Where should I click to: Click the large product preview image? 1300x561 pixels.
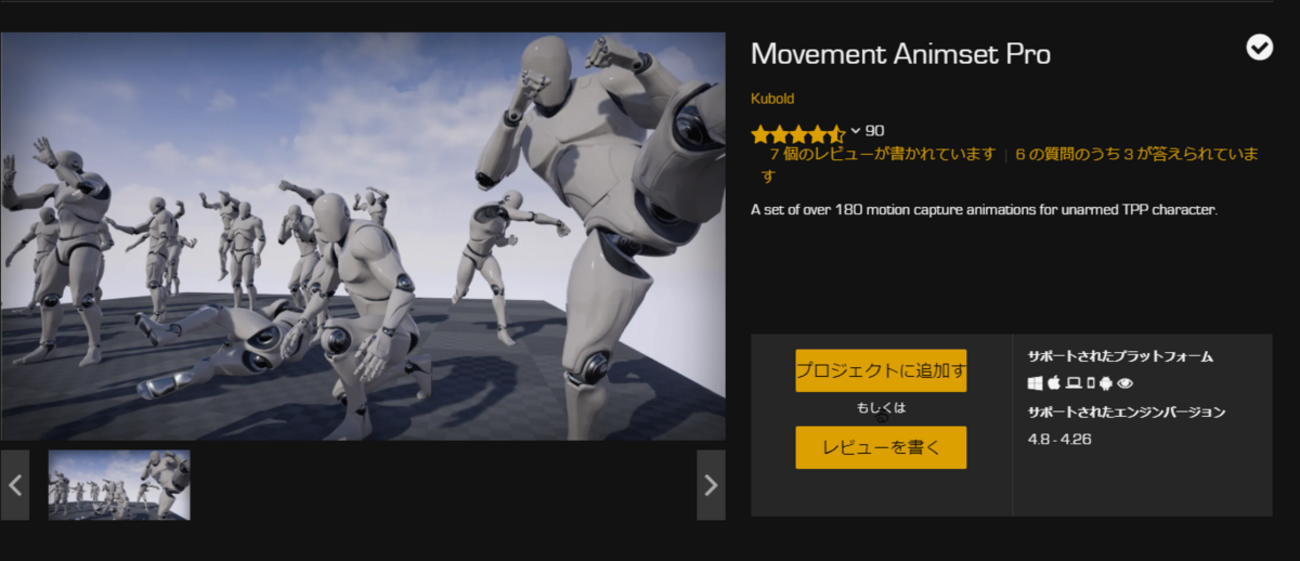[x=363, y=236]
